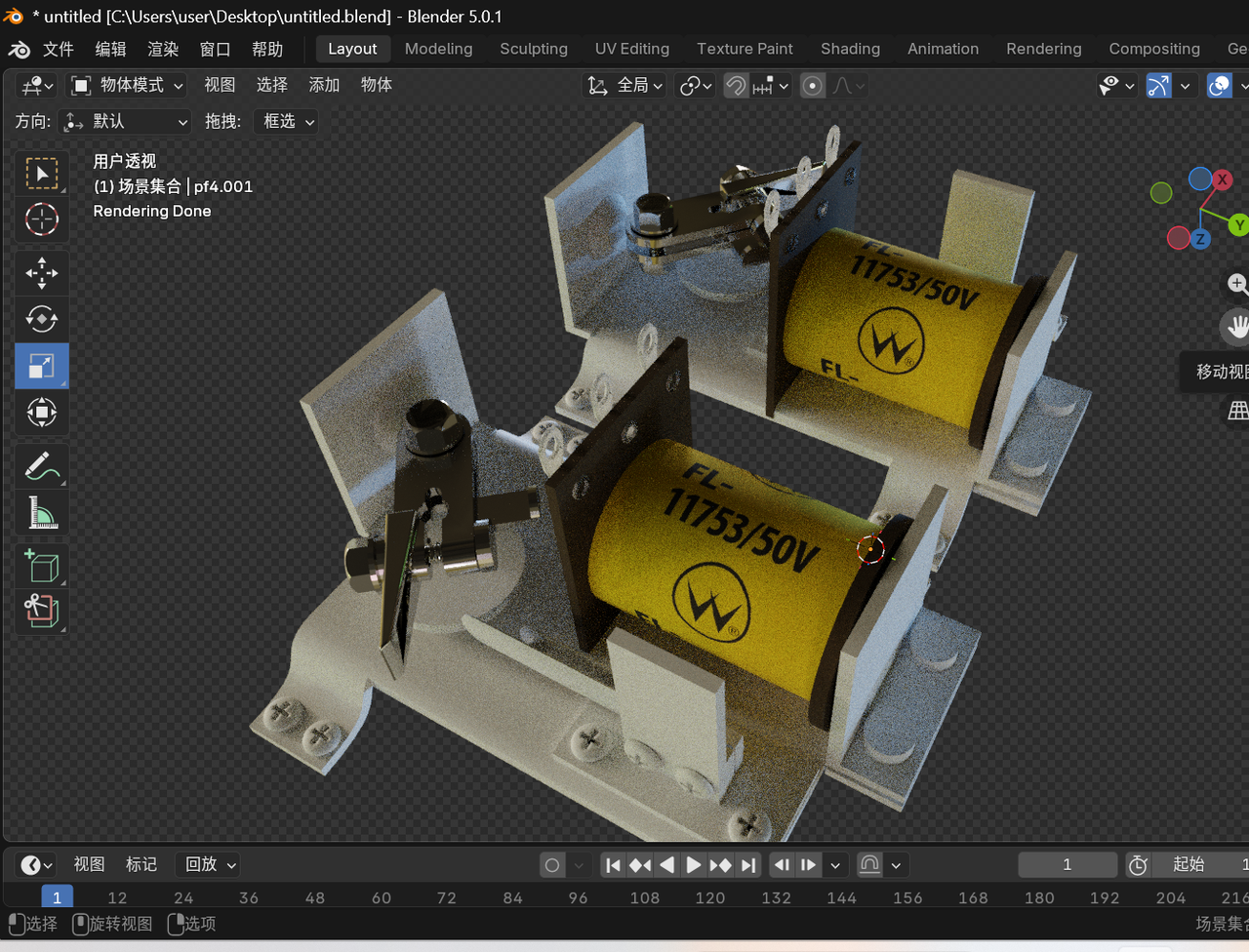The width and height of the screenshot is (1249, 952).
Task: Open the 渲染 menu
Action: pos(163,49)
